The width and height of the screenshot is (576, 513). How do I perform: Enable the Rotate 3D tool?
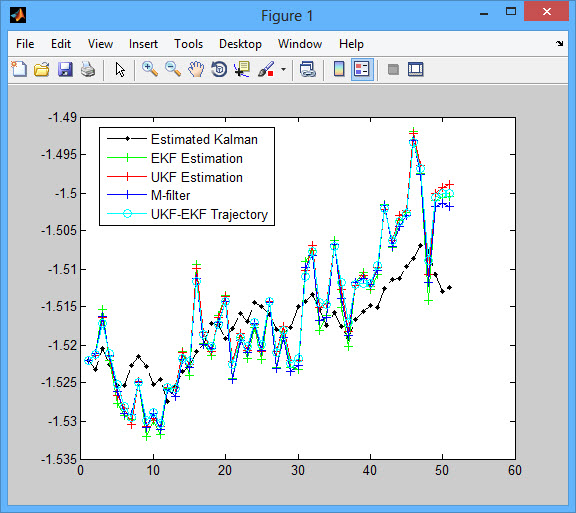click(219, 69)
